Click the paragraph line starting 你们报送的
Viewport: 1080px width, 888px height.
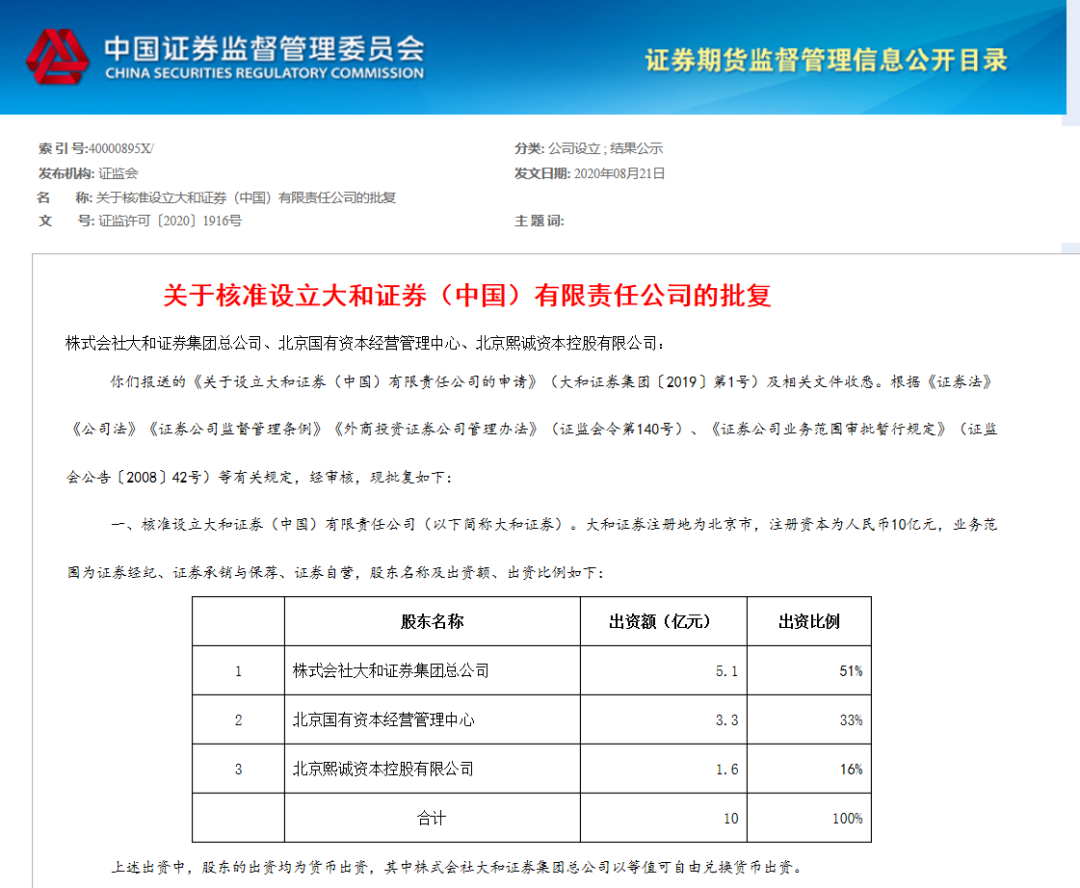(551, 382)
